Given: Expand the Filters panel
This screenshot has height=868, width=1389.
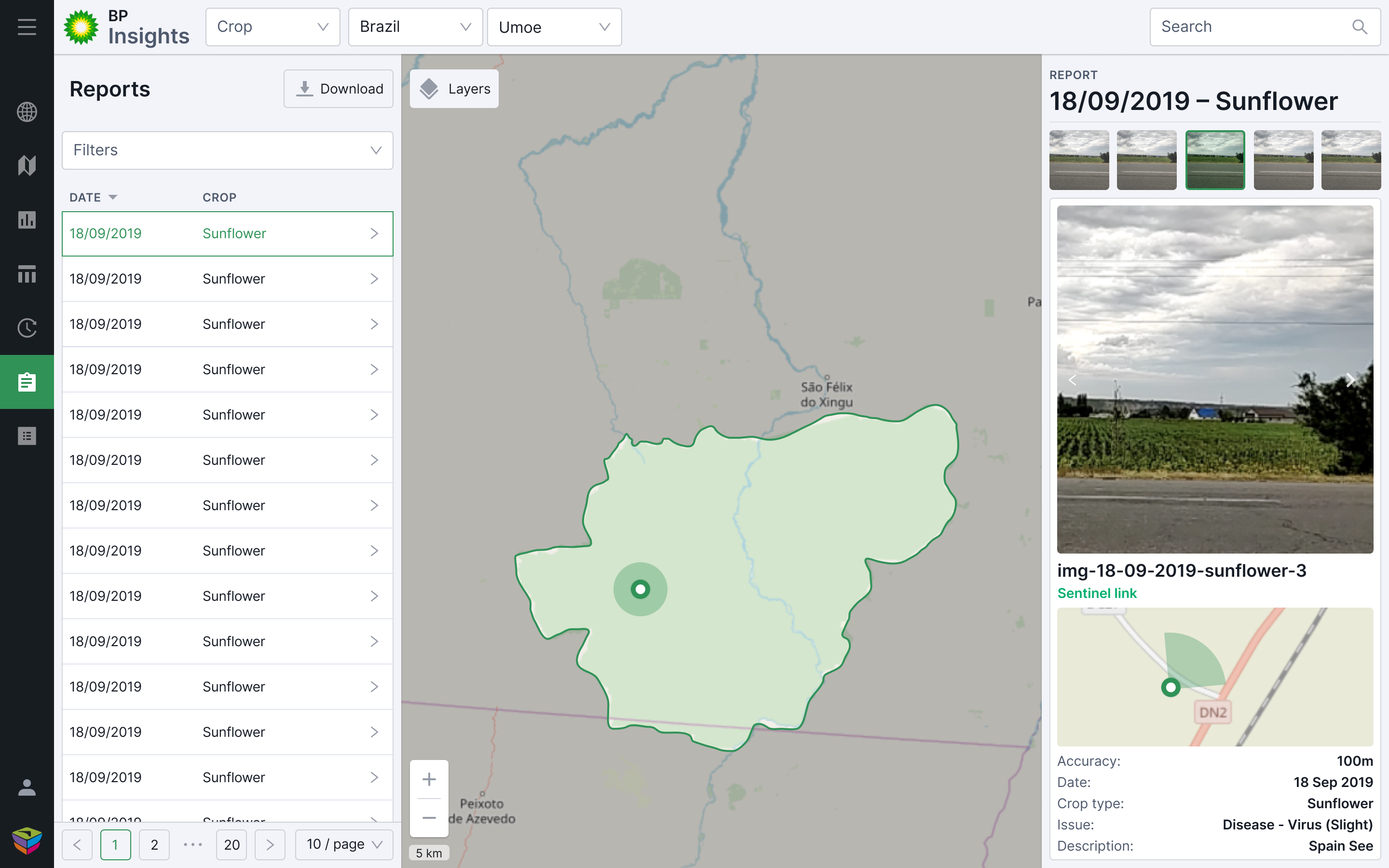Looking at the screenshot, I should (x=227, y=150).
